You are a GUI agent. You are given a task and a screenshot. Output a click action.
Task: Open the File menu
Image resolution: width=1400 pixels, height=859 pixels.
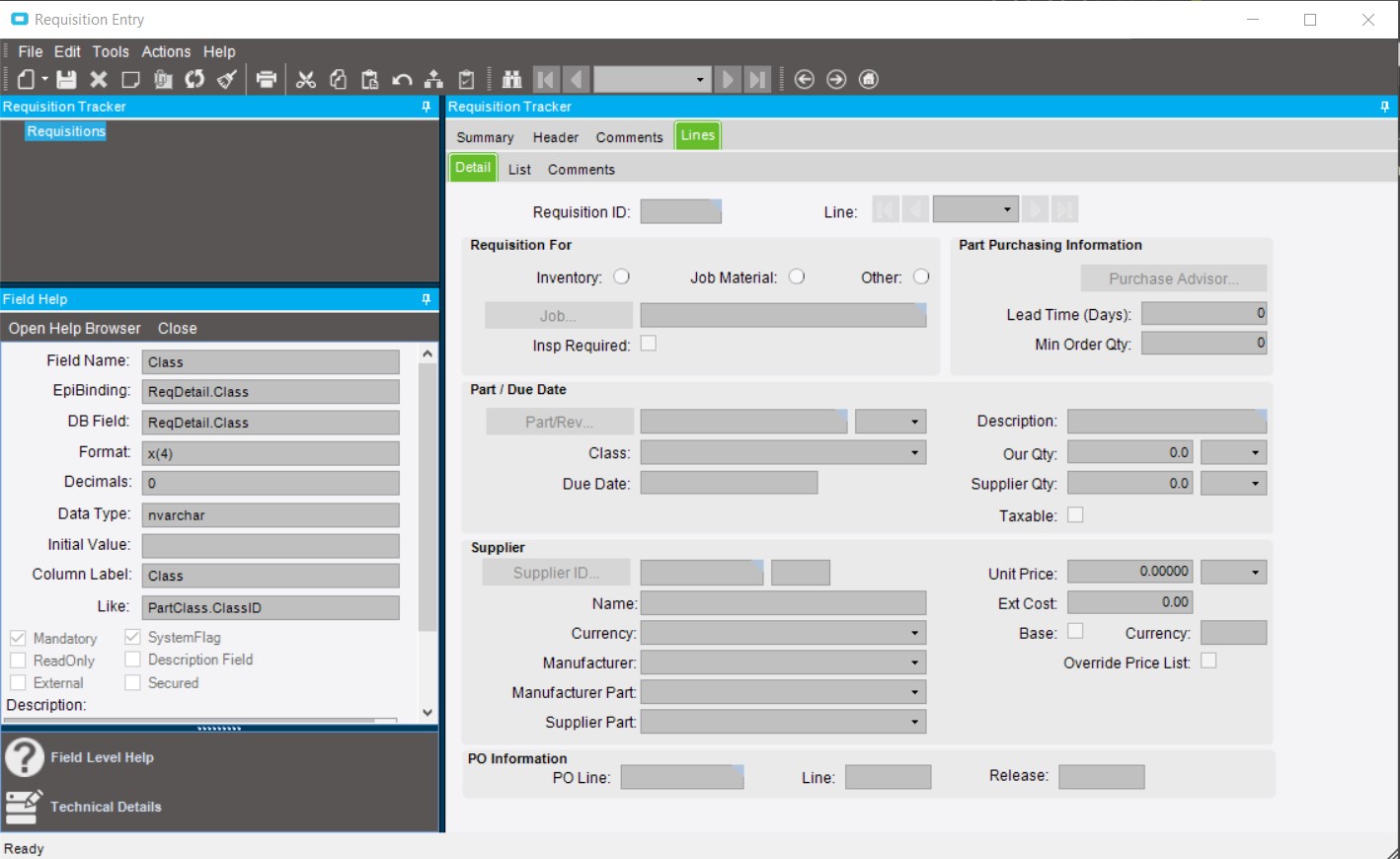click(31, 51)
